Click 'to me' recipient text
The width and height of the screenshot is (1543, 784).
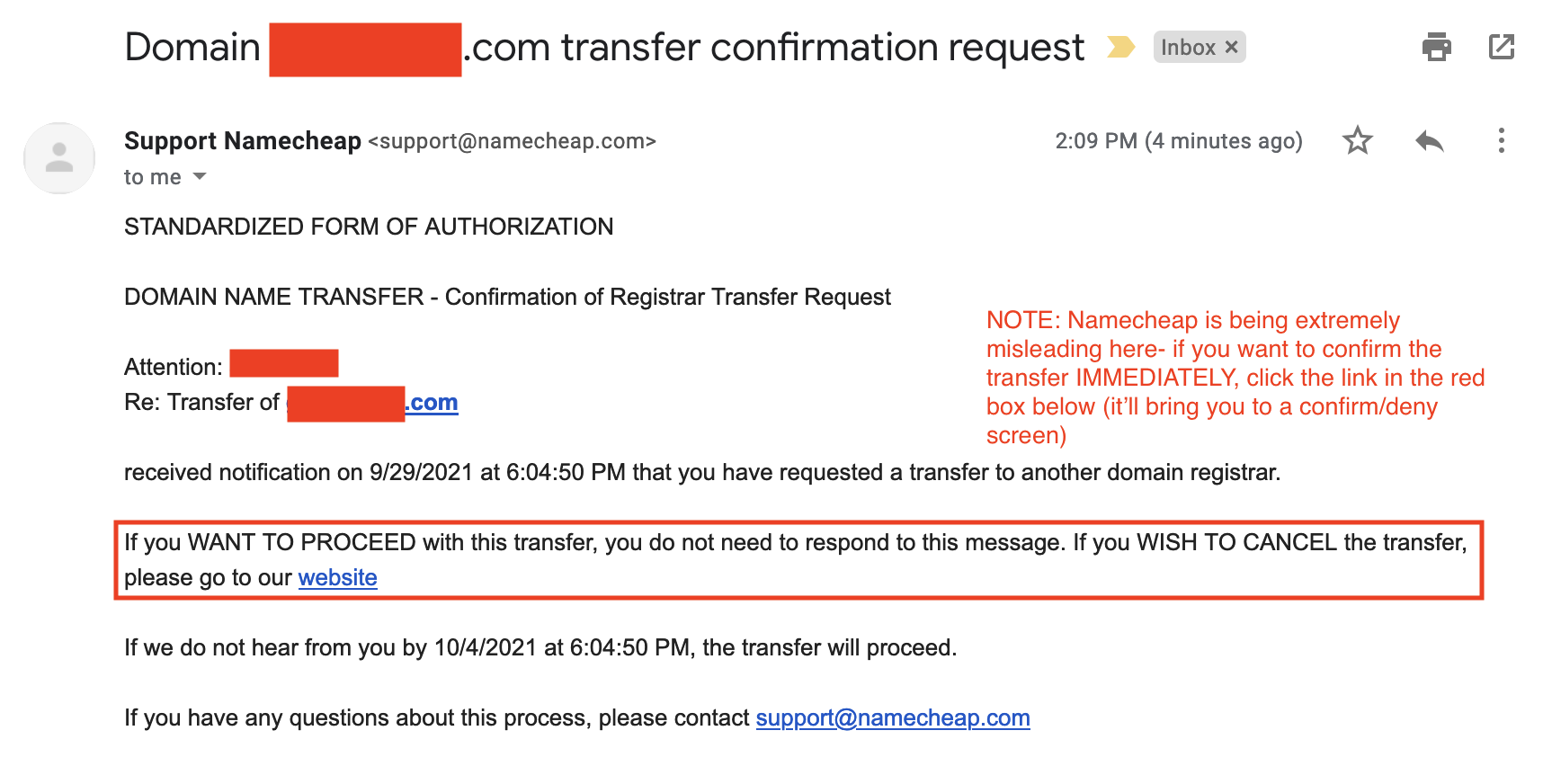(x=153, y=177)
